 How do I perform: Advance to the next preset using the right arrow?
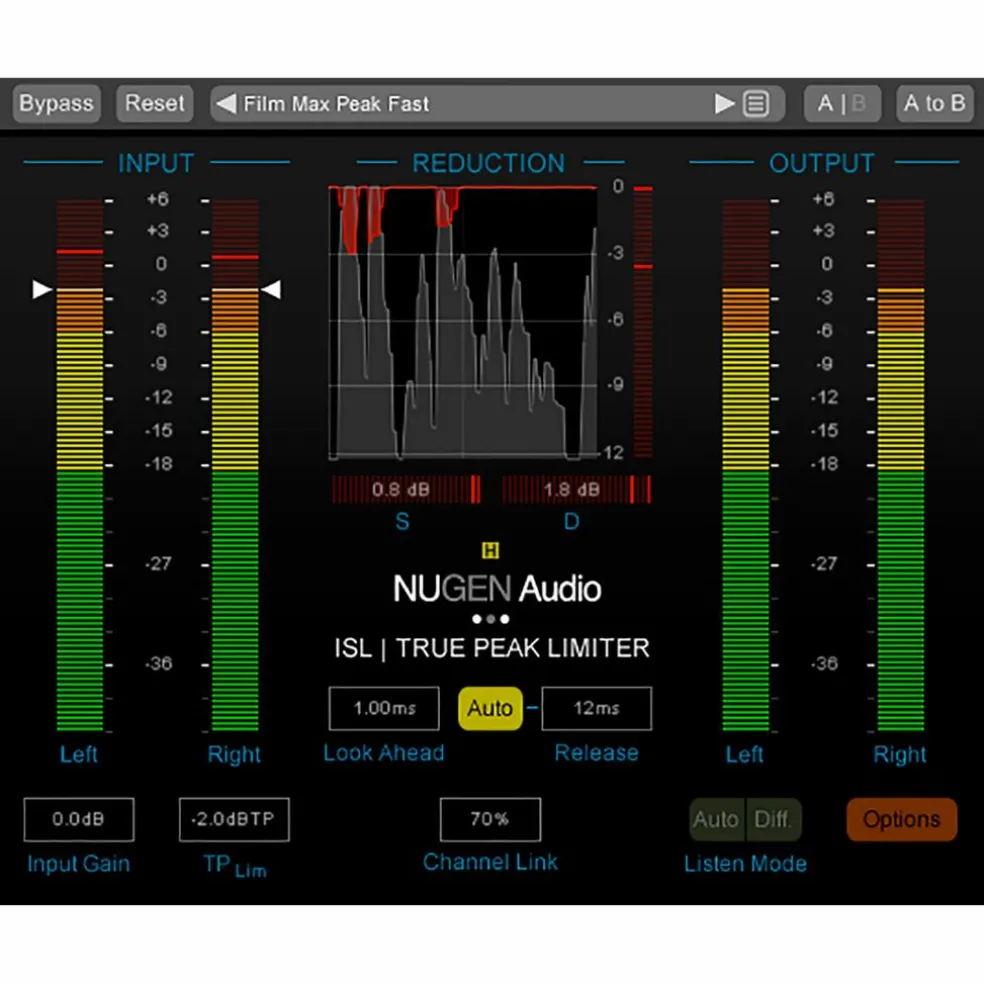pos(724,104)
